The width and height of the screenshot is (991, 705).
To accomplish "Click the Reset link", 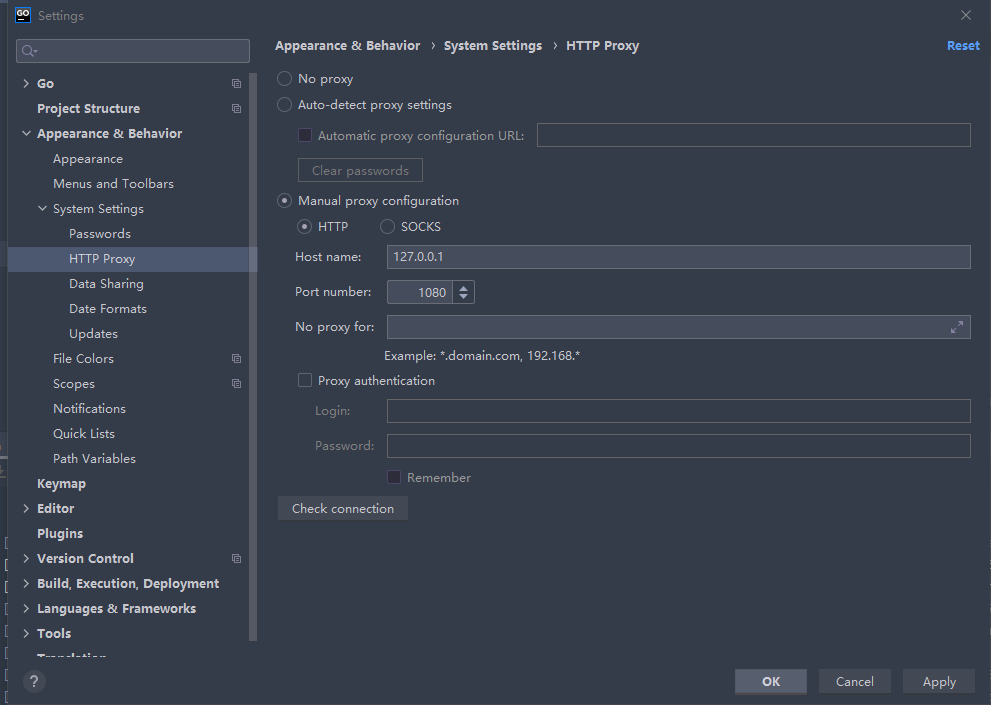I will point(963,46).
